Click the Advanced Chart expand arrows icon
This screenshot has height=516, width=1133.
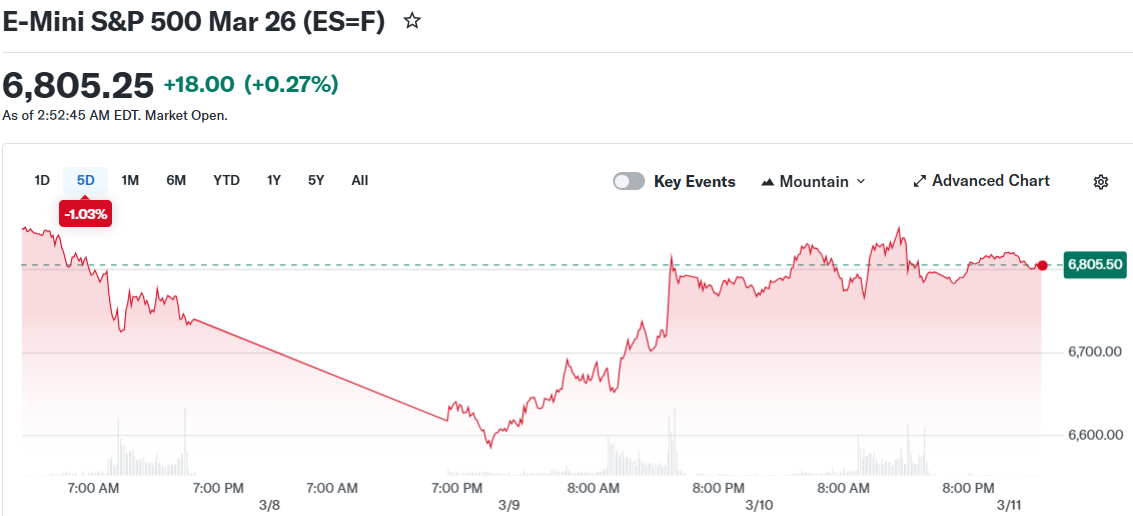point(919,182)
